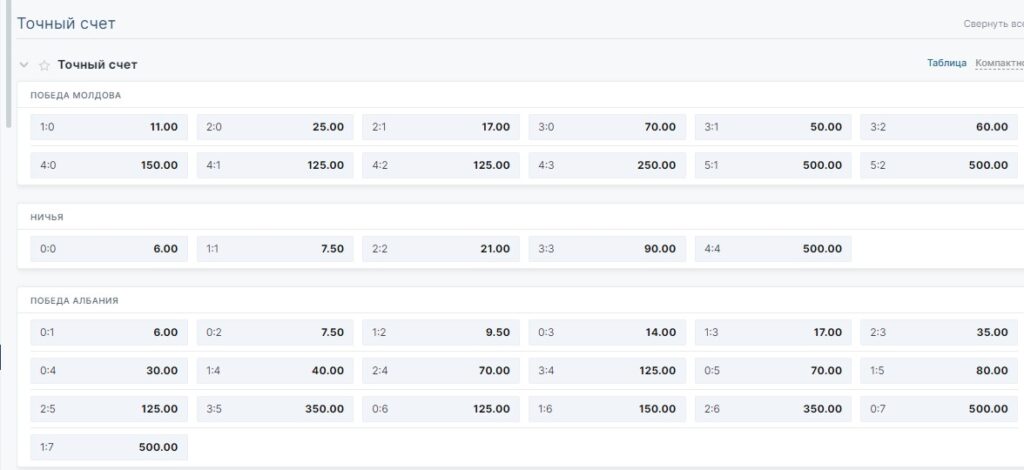Image resolution: width=1024 pixels, height=470 pixels.
Task: Select score 2:6 odds 350.00
Action: (773, 409)
